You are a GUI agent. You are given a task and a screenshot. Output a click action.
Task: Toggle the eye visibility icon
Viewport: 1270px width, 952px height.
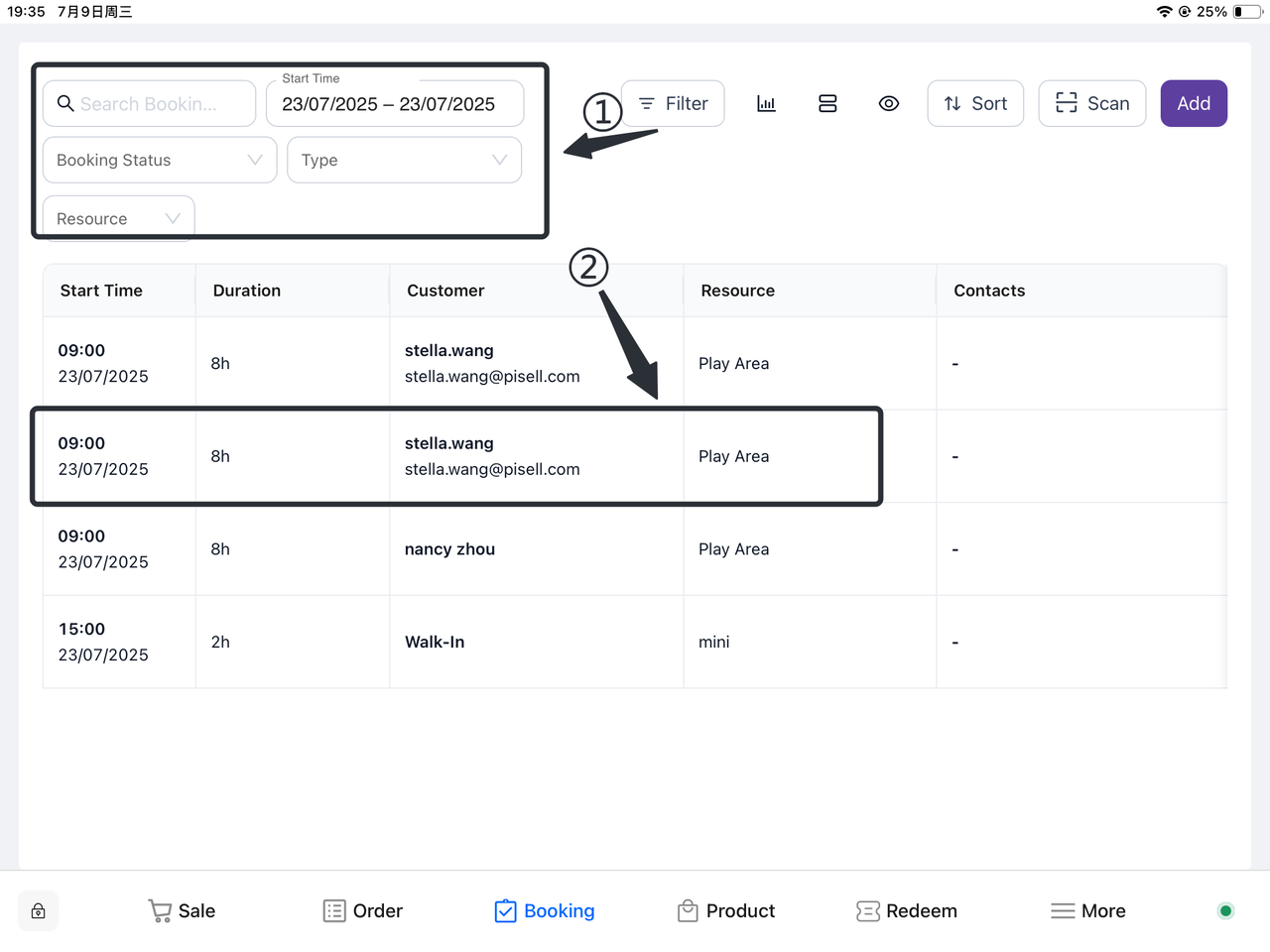[889, 104]
